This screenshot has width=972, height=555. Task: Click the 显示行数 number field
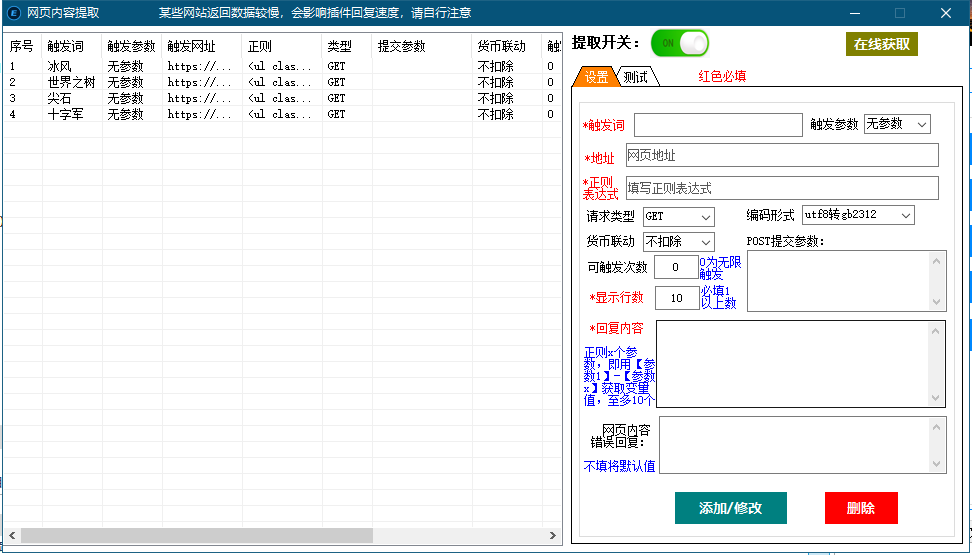click(x=676, y=298)
